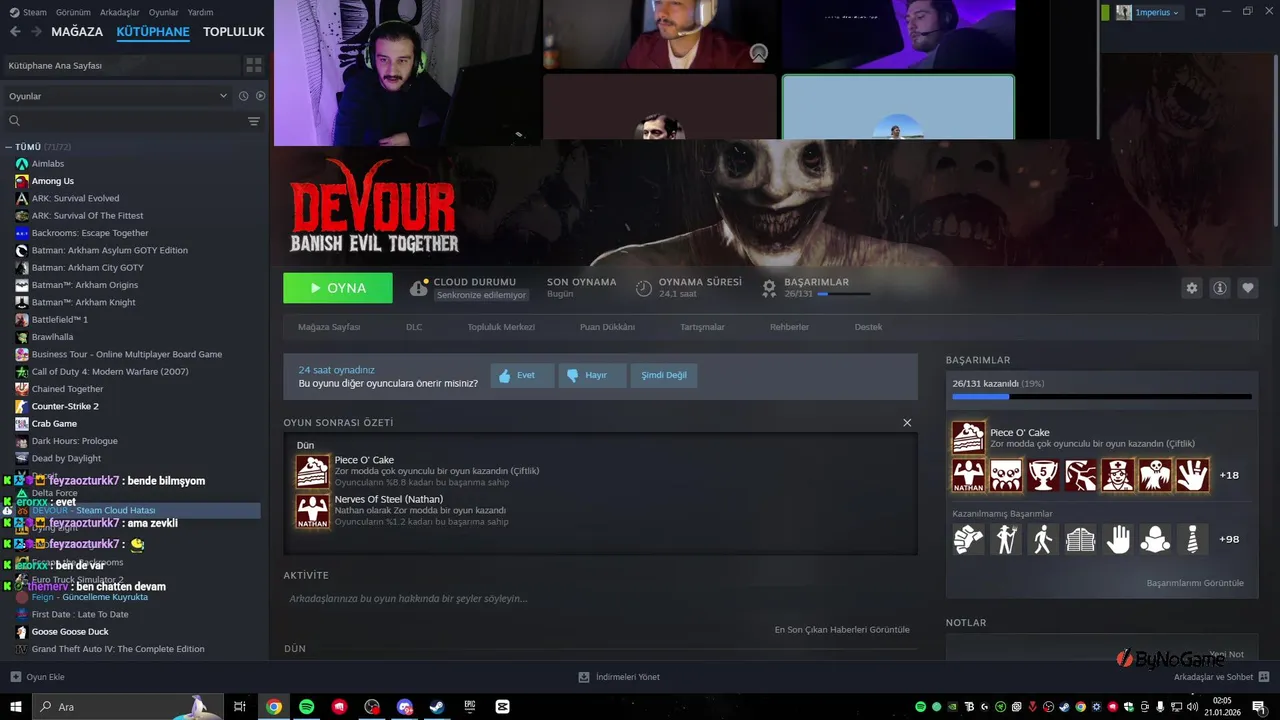
Task: Select Crab Game in the game list
Action: (x=54, y=423)
